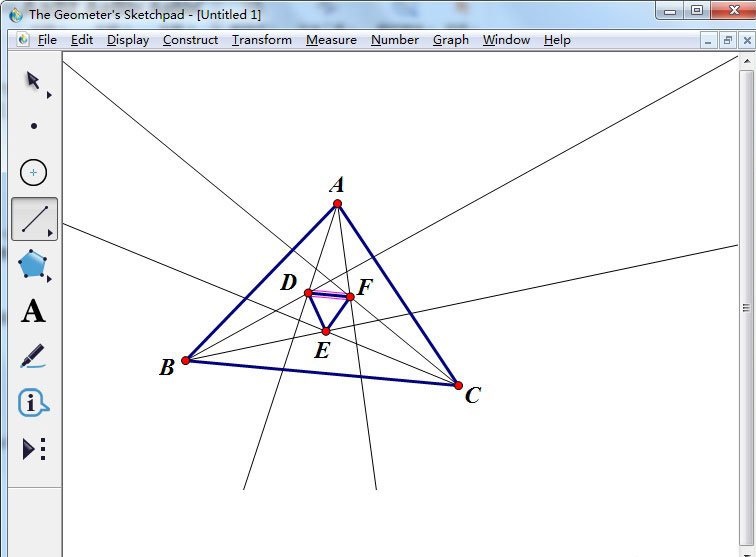The height and width of the screenshot is (557, 756).
Task: Minimize the Geometer's Sketchpad application window
Action: coord(670,12)
